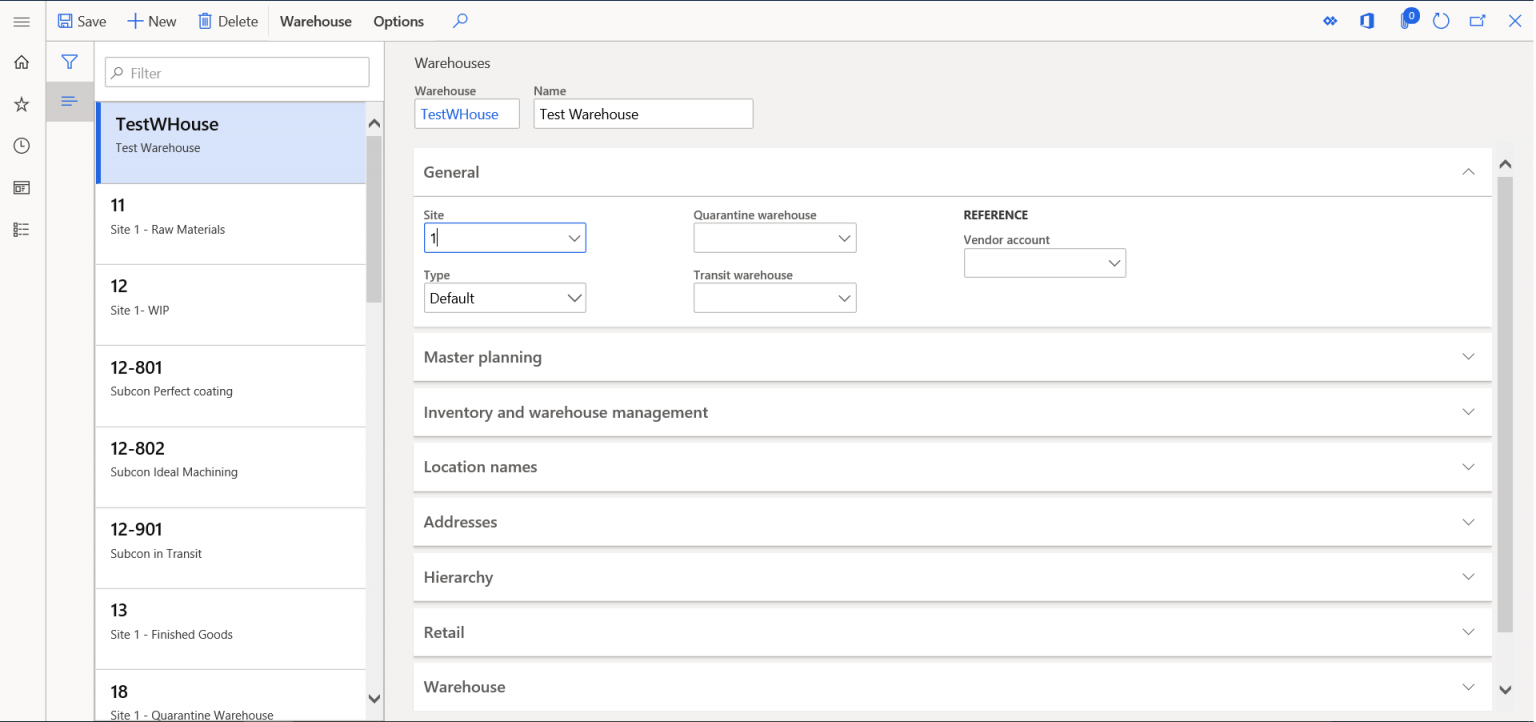The image size is (1536, 722).
Task: View recently opened items via clock icon
Action: pyautogui.click(x=21, y=145)
